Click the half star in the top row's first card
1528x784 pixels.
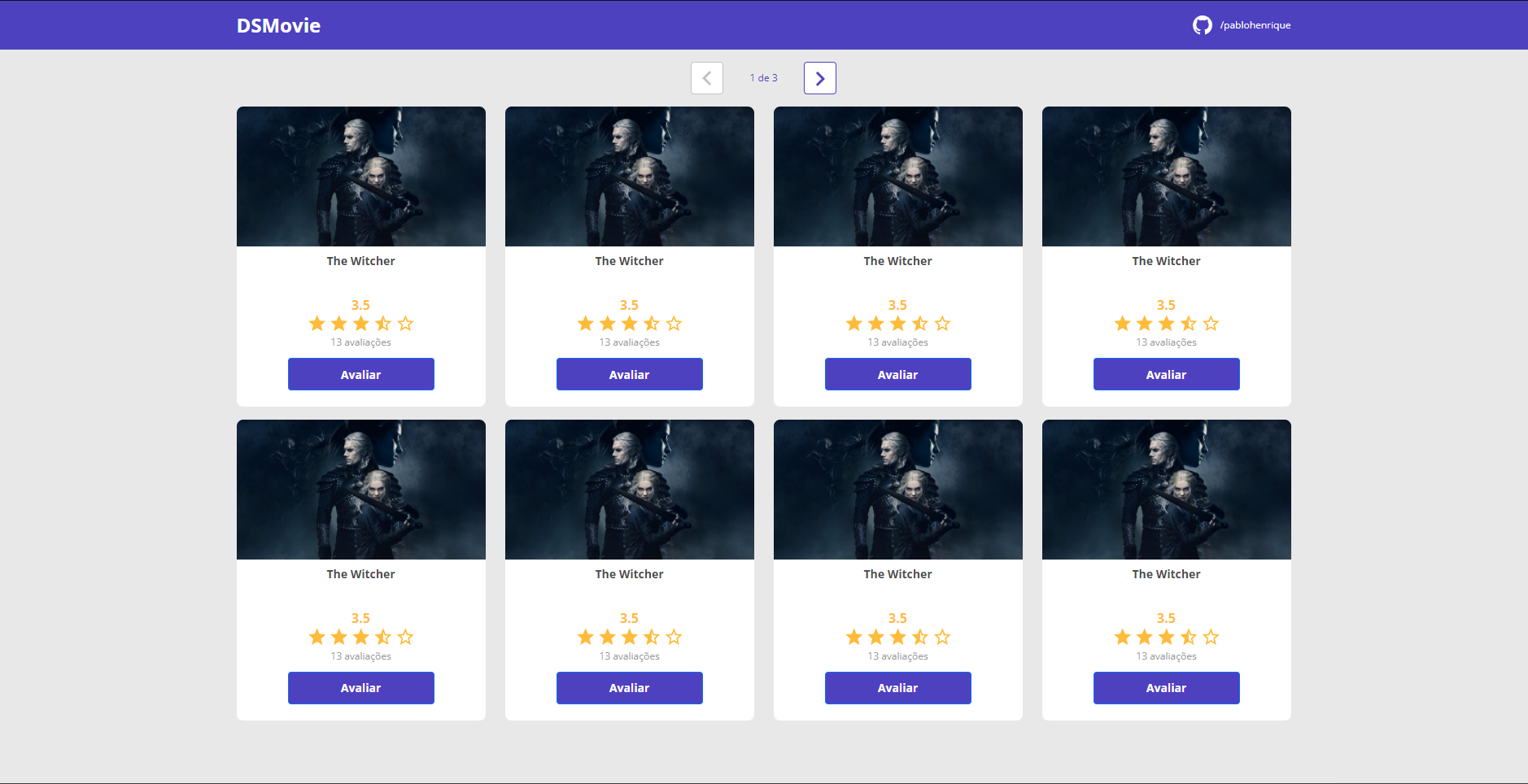pos(383,324)
